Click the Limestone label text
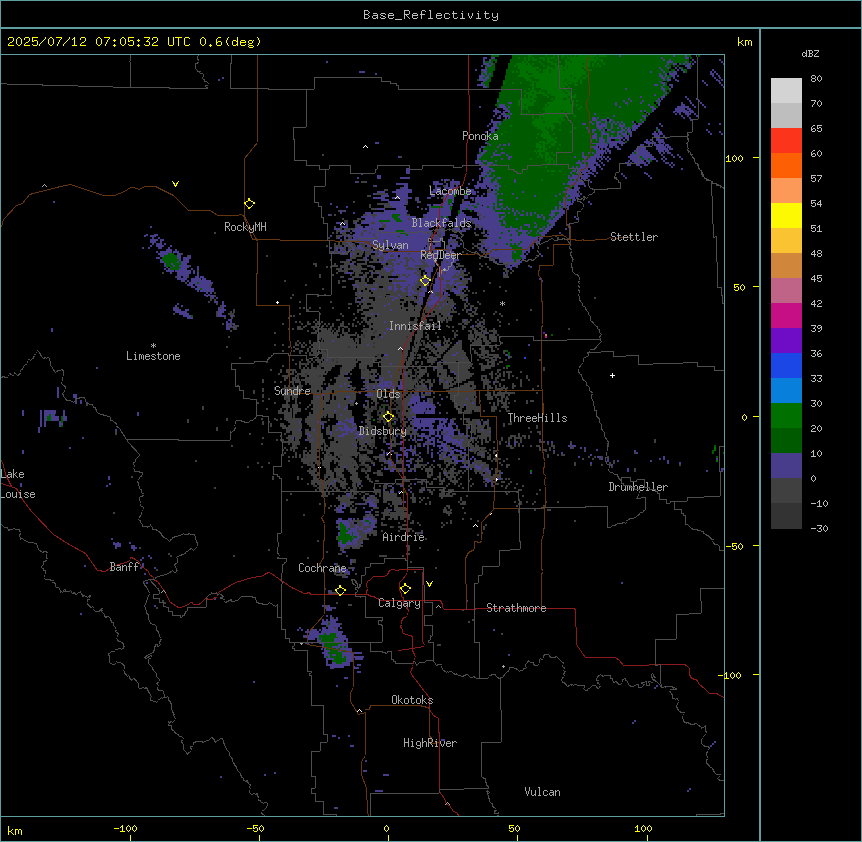The image size is (862, 842). tap(153, 356)
